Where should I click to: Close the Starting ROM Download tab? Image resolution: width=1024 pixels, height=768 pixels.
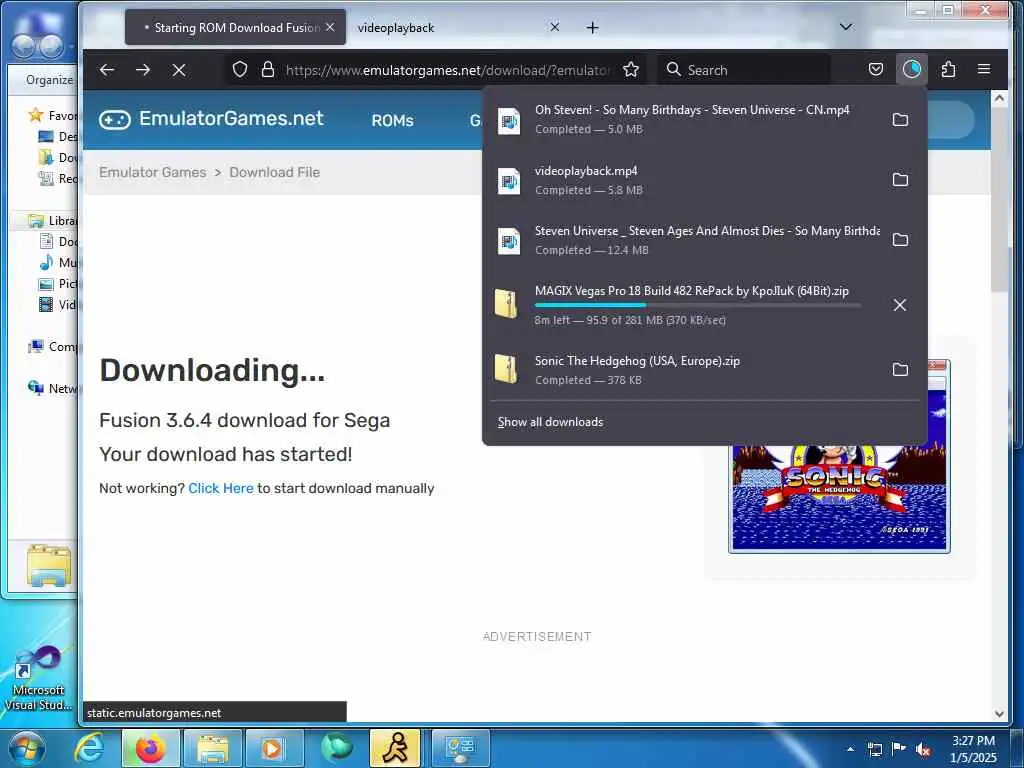coord(330,27)
